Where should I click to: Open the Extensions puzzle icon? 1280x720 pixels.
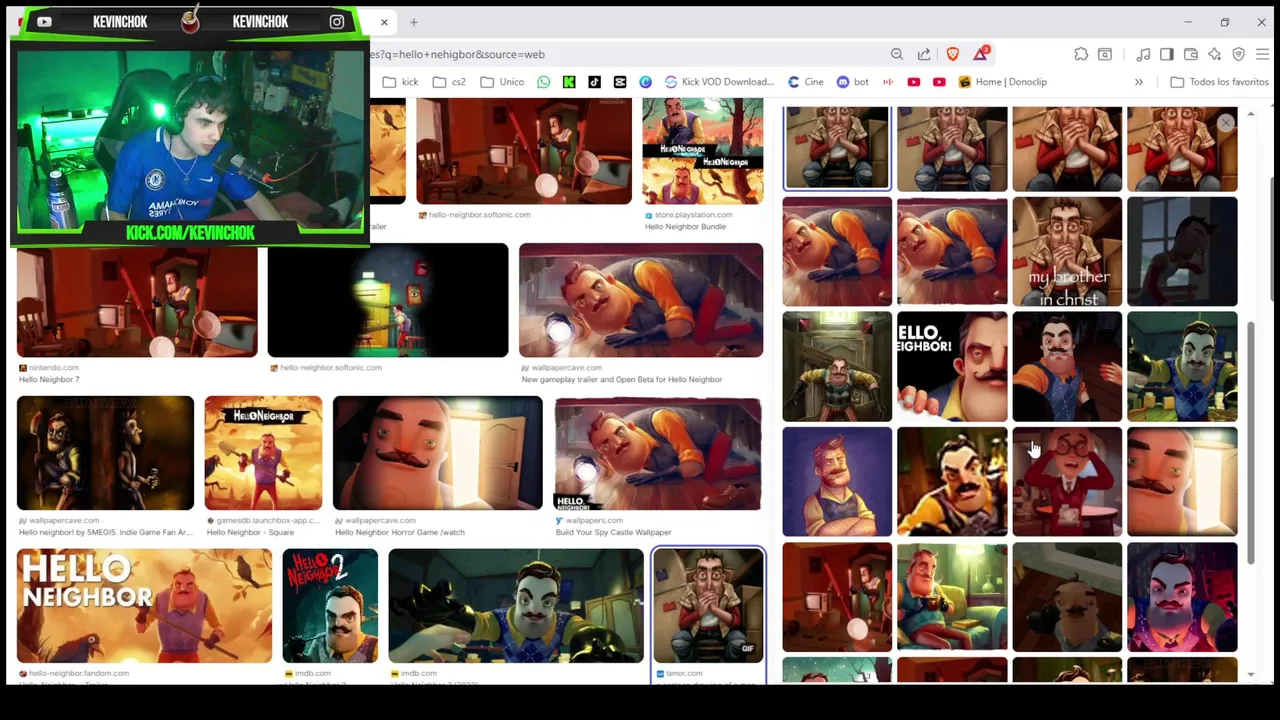pos(1081,54)
